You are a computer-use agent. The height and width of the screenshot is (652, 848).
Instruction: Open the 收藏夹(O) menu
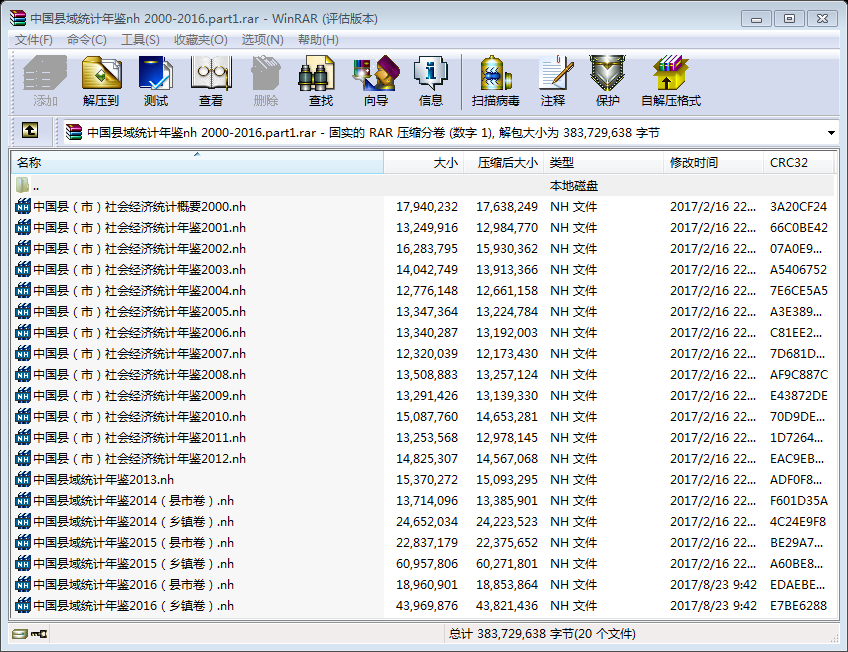[201, 40]
